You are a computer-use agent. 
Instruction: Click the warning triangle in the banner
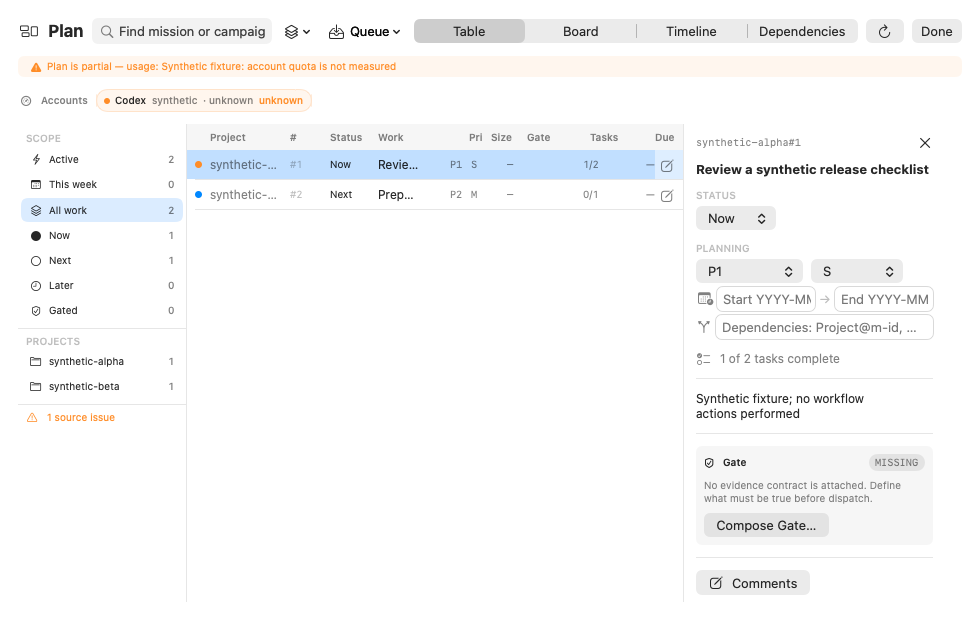click(36, 67)
